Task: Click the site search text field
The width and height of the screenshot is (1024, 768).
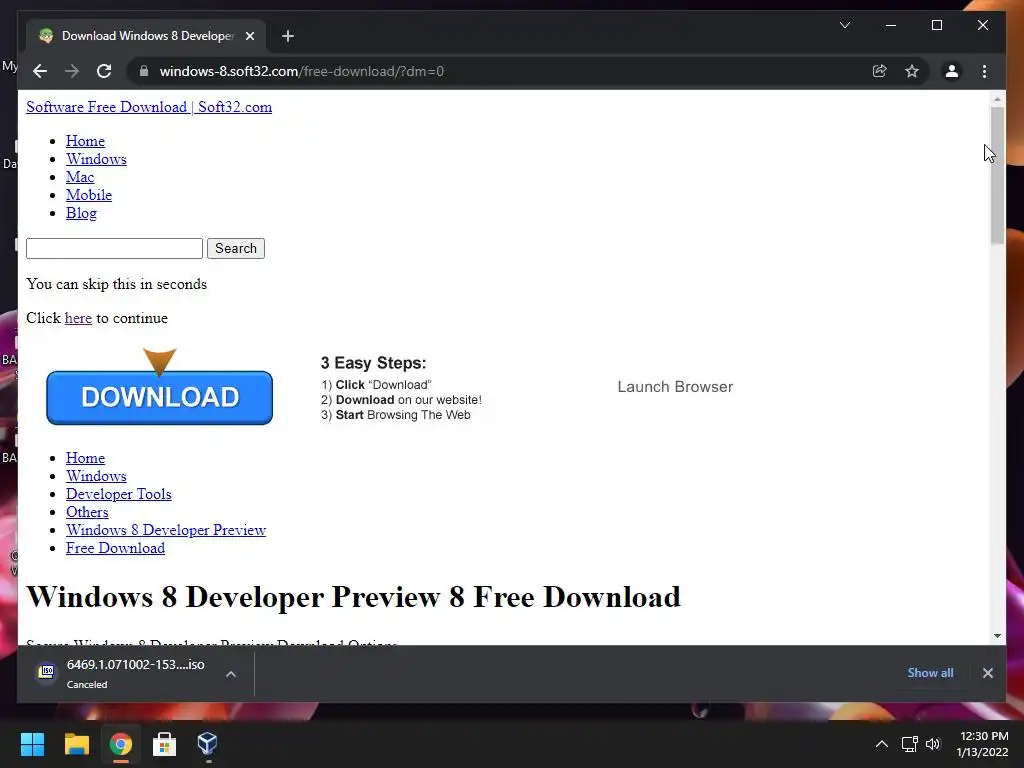Action: point(114,248)
